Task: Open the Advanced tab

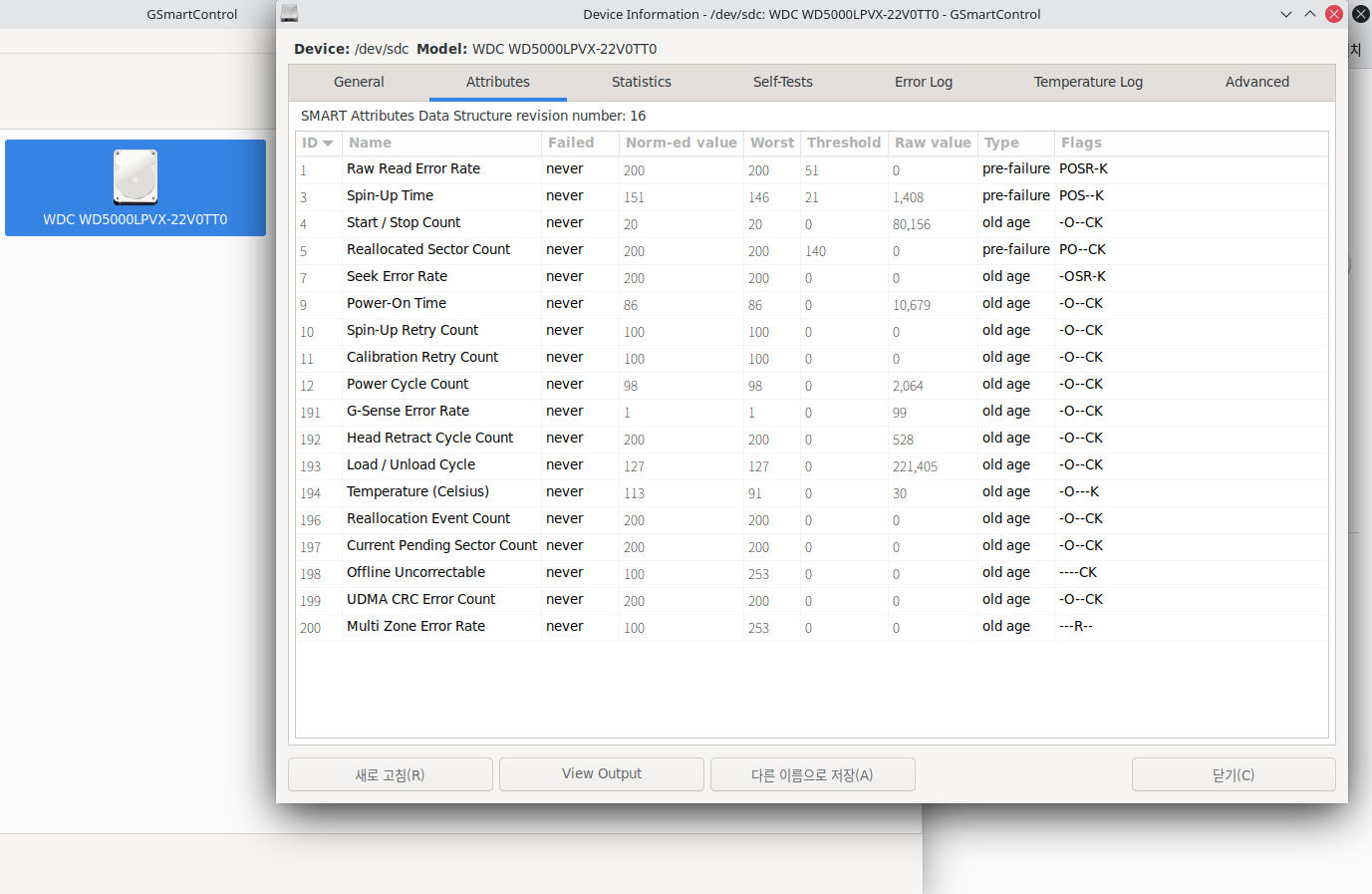Action: [1257, 82]
